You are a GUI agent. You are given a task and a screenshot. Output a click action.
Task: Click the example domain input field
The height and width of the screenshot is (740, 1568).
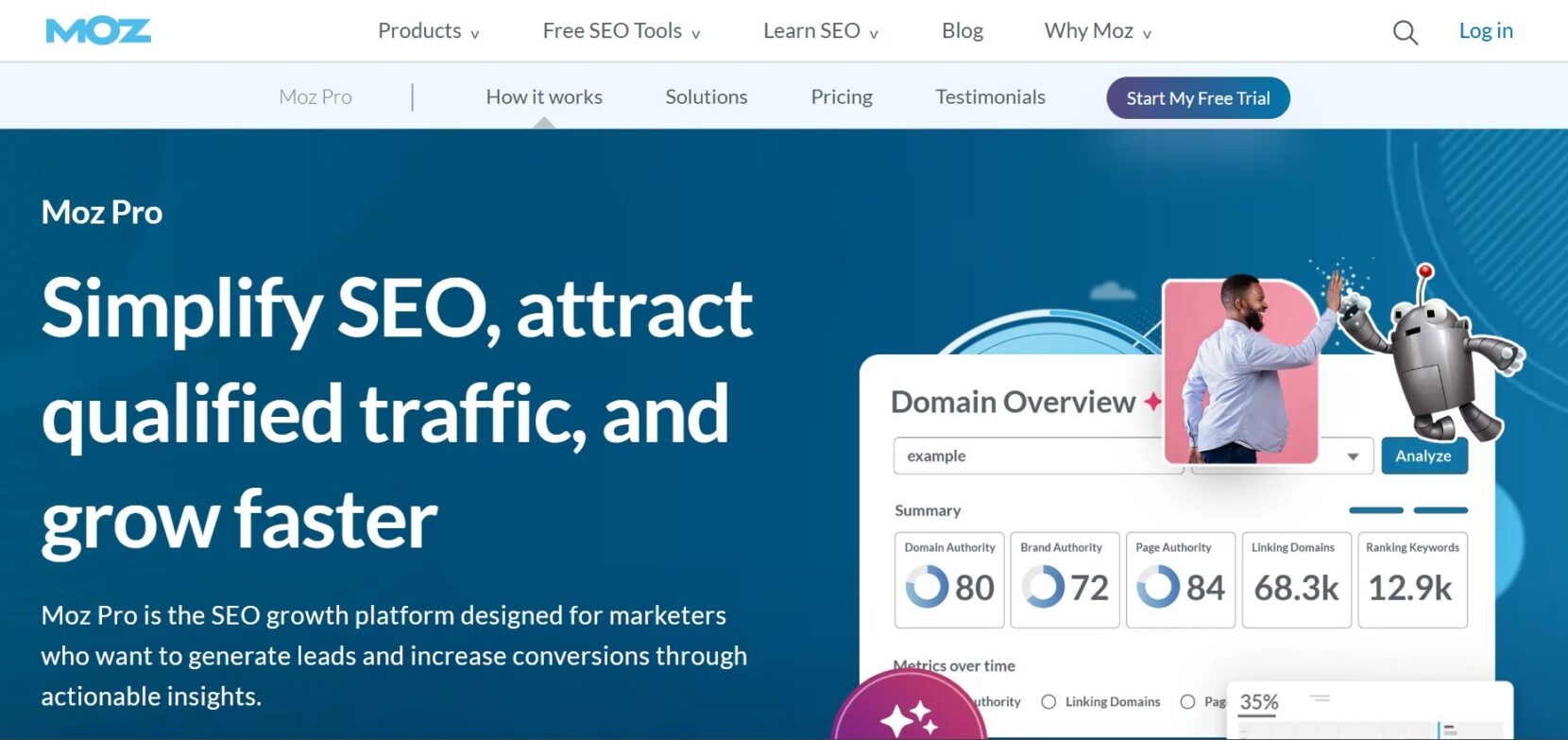[1037, 456]
